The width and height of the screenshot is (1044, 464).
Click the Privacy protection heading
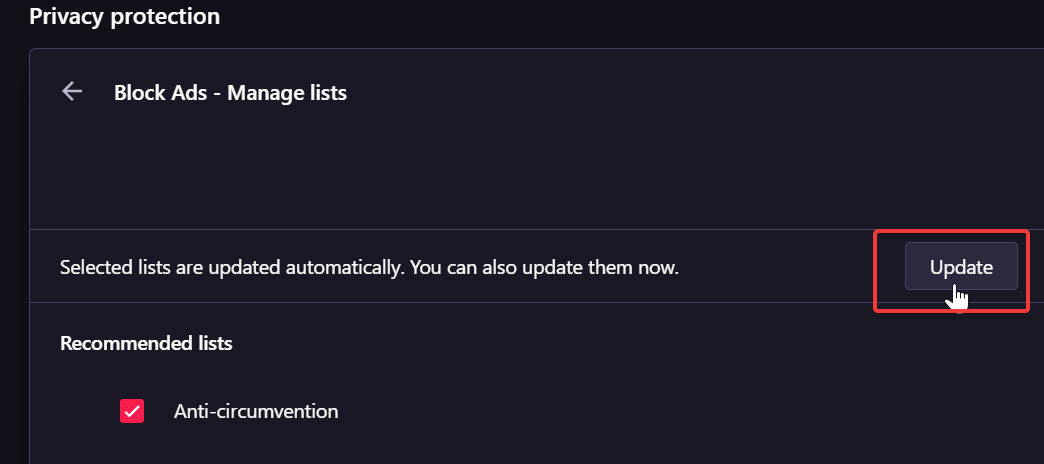[x=125, y=17]
